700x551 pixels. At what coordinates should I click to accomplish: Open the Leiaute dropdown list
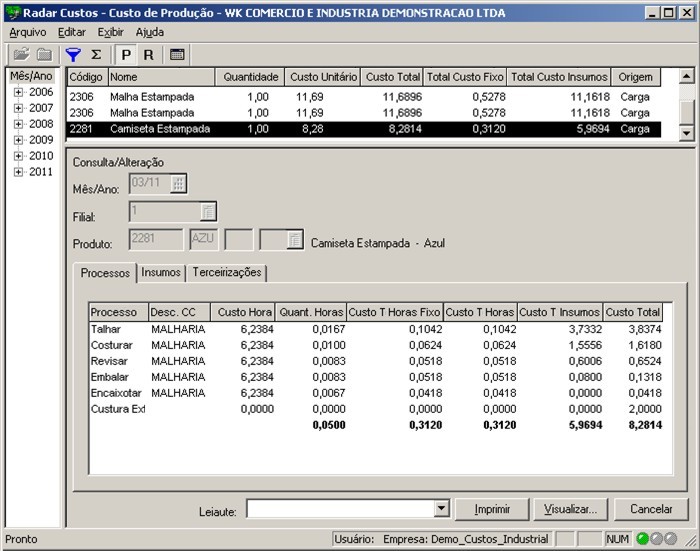[x=441, y=509]
